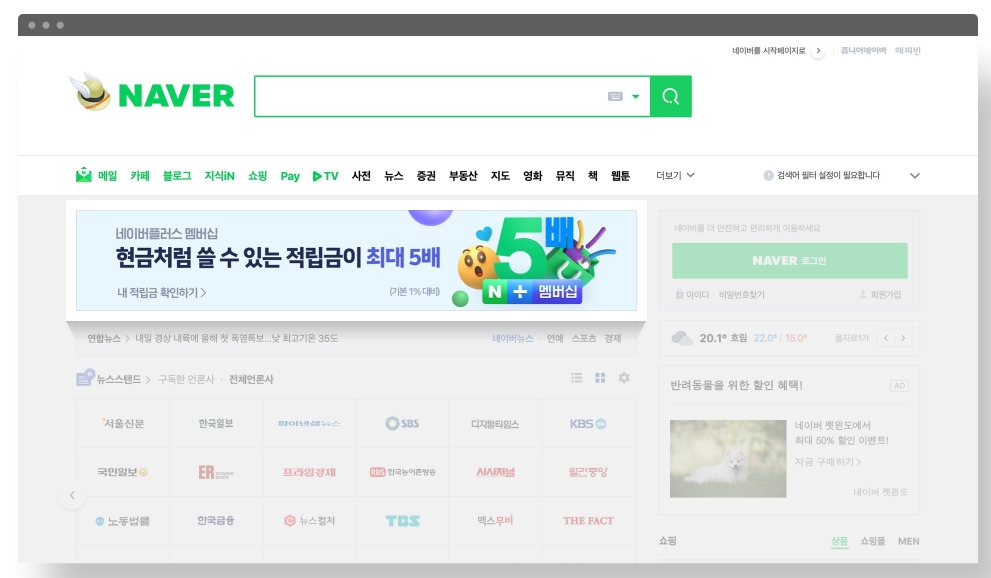The image size is (991, 578).
Task: Open SBS publisher tile
Action: click(x=402, y=423)
